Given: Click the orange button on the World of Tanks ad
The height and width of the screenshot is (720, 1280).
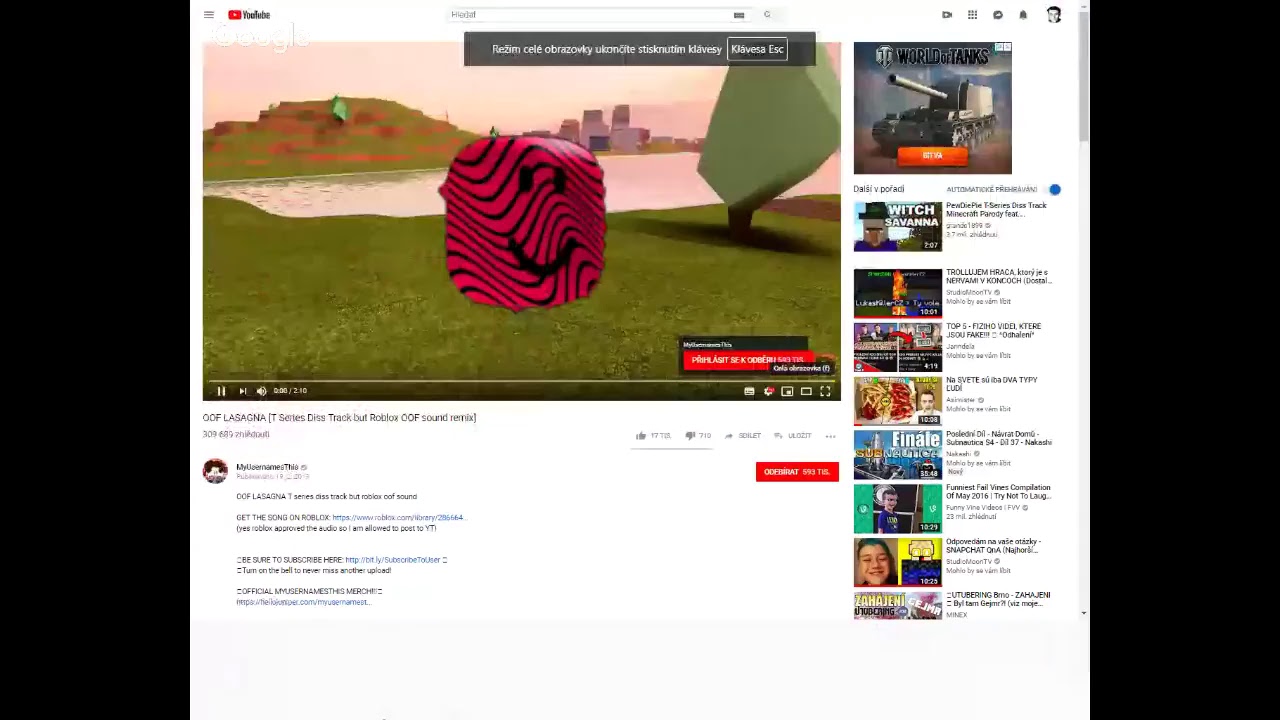Looking at the screenshot, I should coord(932,155).
